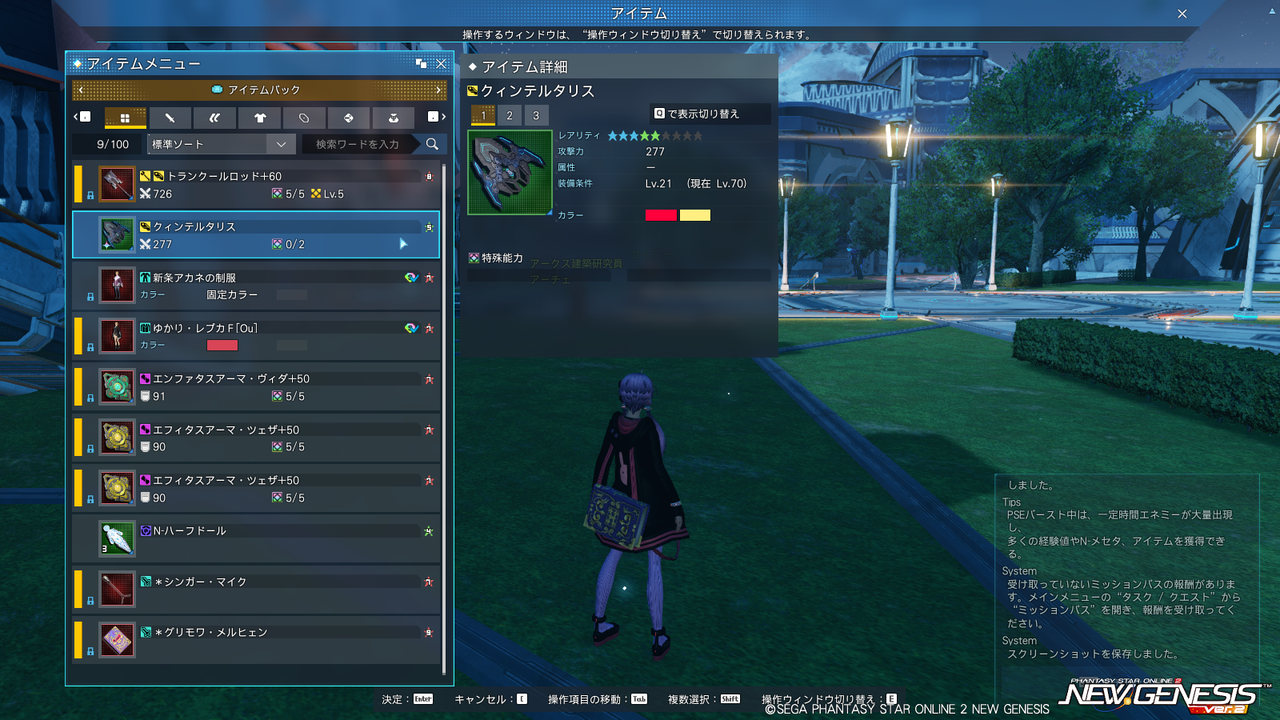Screen dimensions: 1280x720
Task: Click the lock icon on ＊シンガー・マイク row
Action: pos(90,601)
